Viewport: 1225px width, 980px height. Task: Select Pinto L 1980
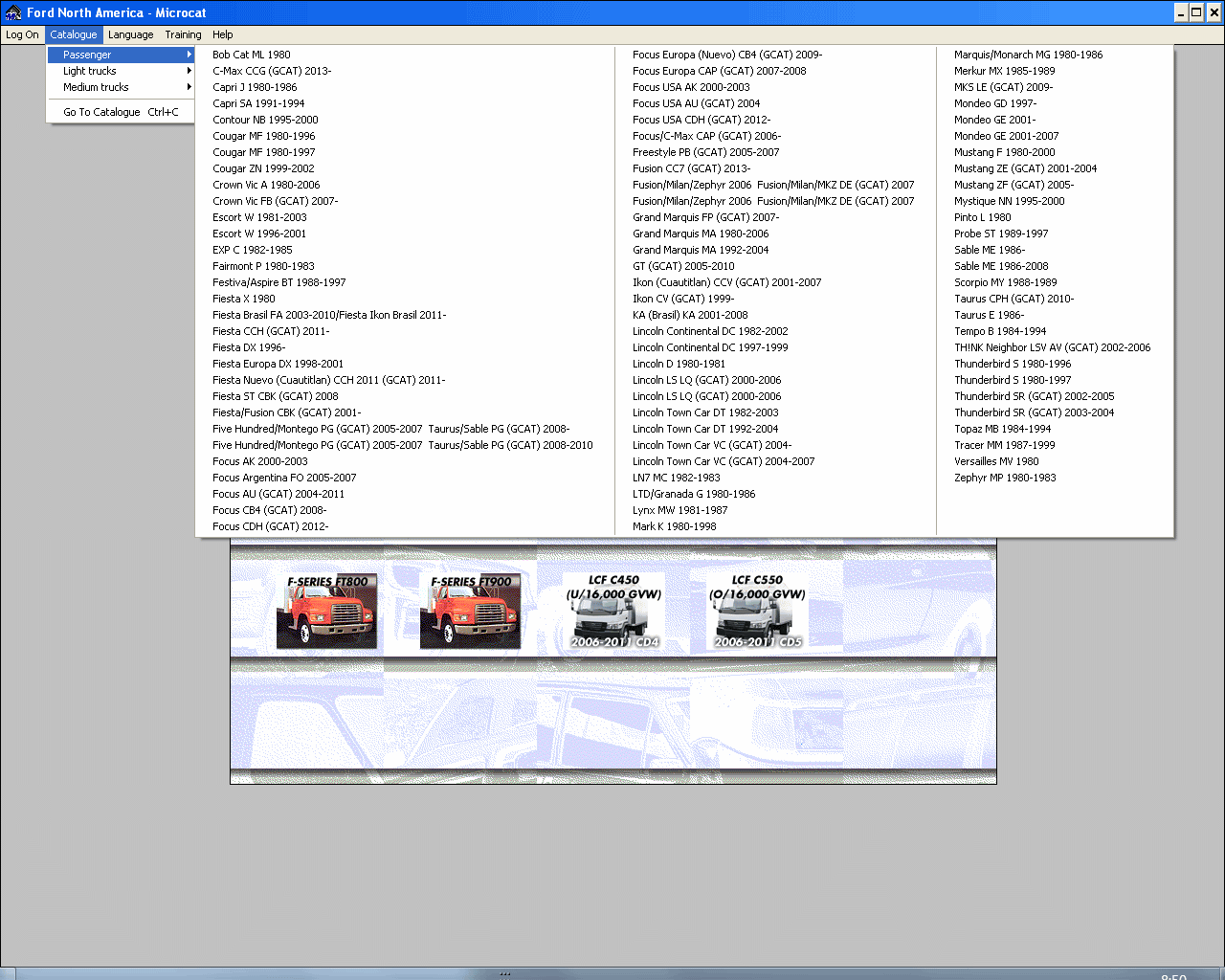pyautogui.click(x=982, y=217)
